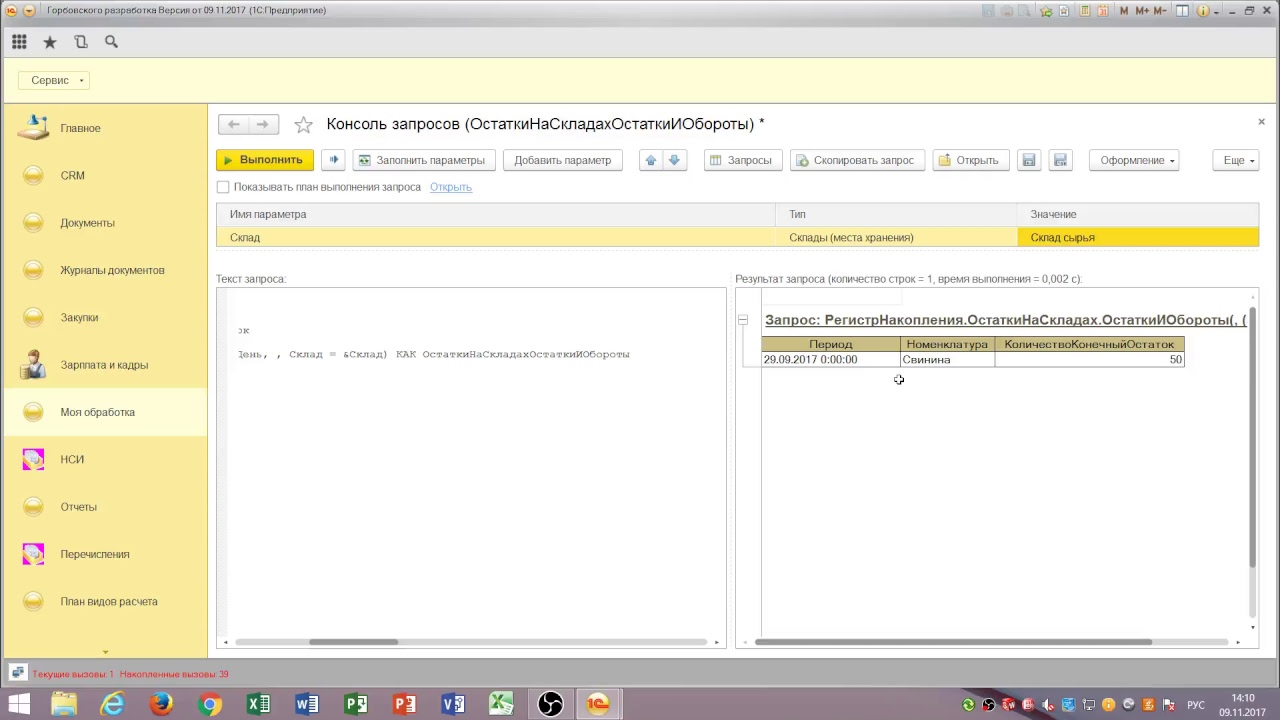This screenshot has width=1280, height=720.
Task: Click the save diskette icon
Action: tap(1029, 160)
